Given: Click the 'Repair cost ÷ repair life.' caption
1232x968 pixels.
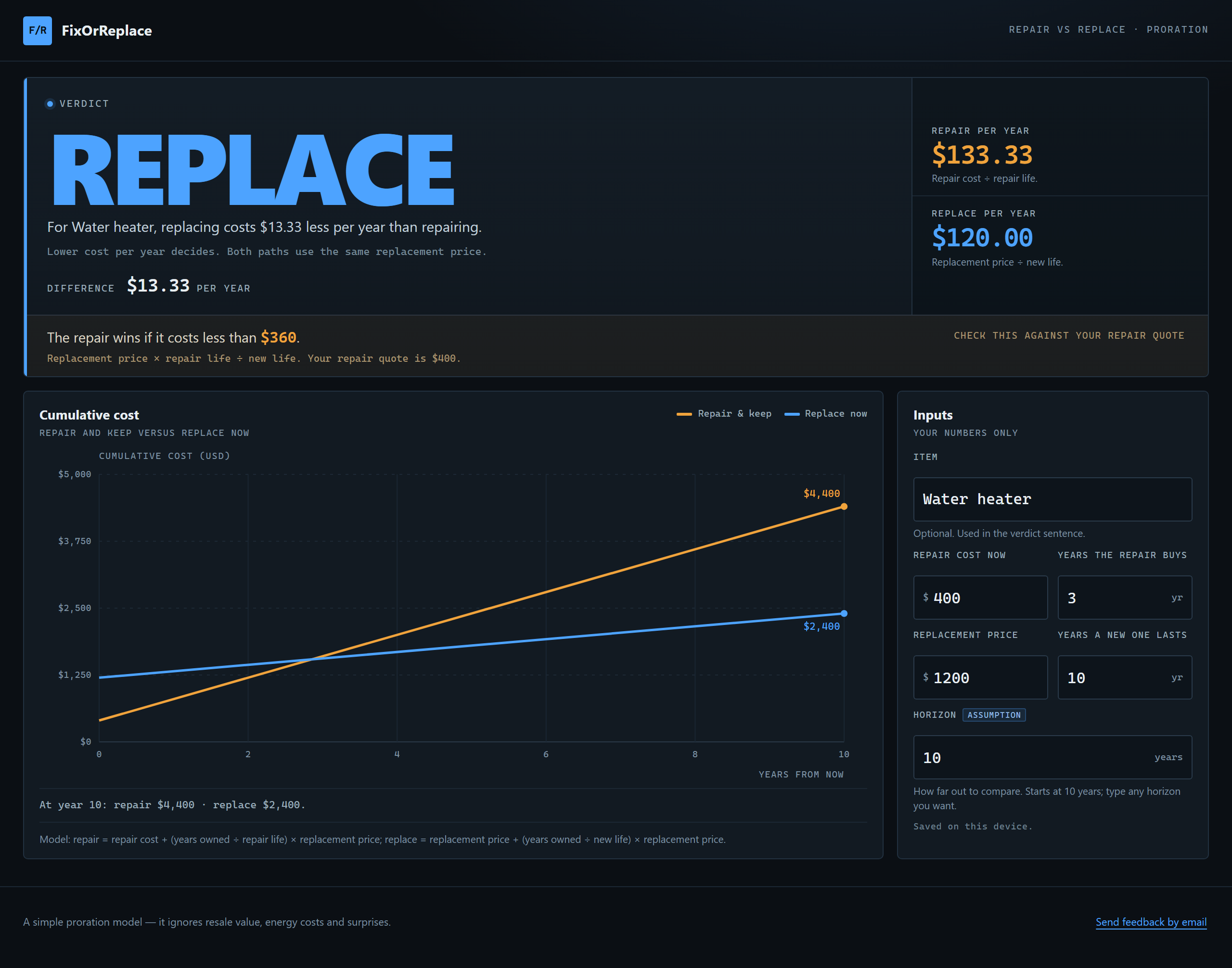Looking at the screenshot, I should (984, 178).
